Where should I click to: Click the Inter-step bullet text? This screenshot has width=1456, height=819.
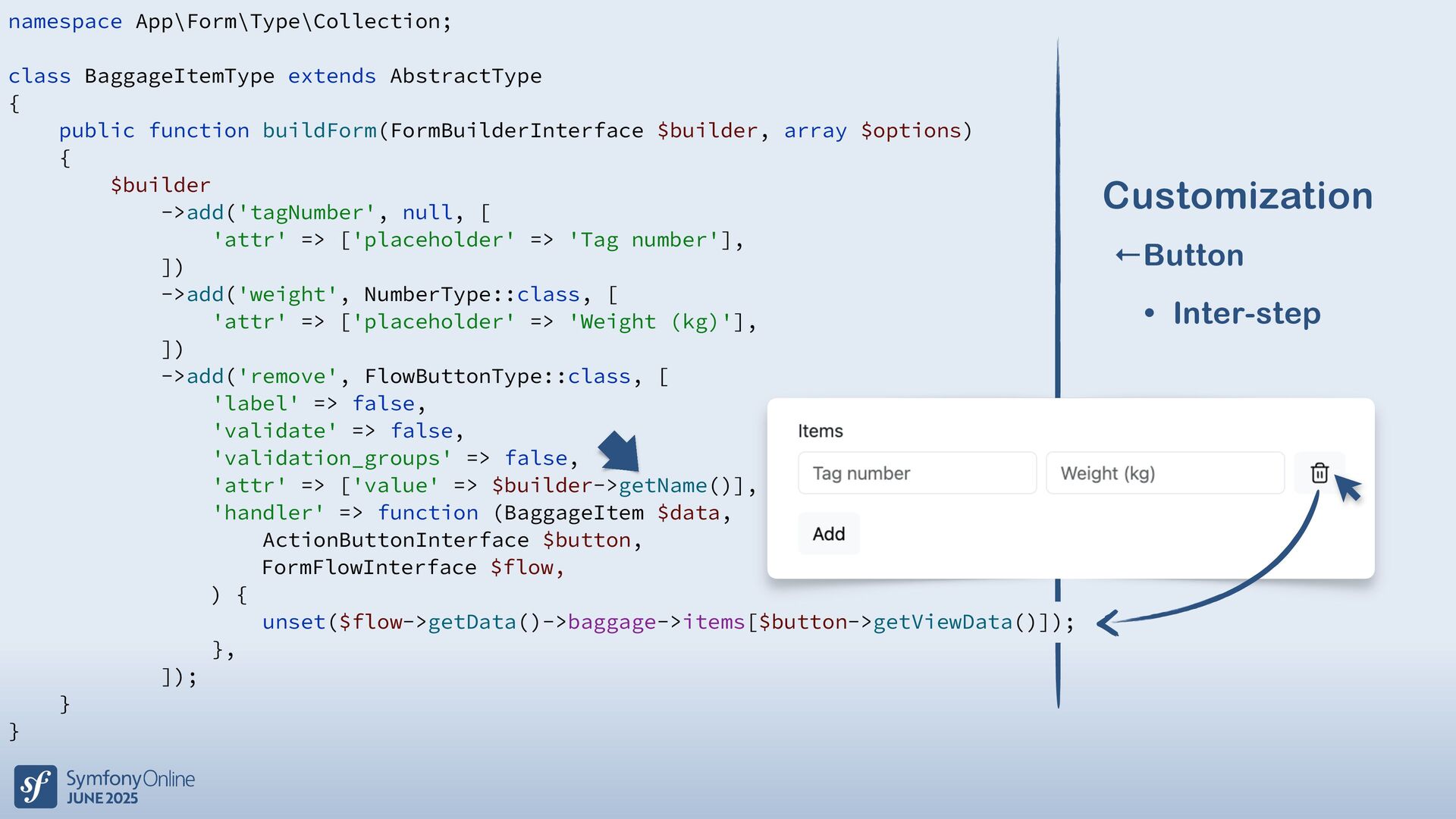1247,313
